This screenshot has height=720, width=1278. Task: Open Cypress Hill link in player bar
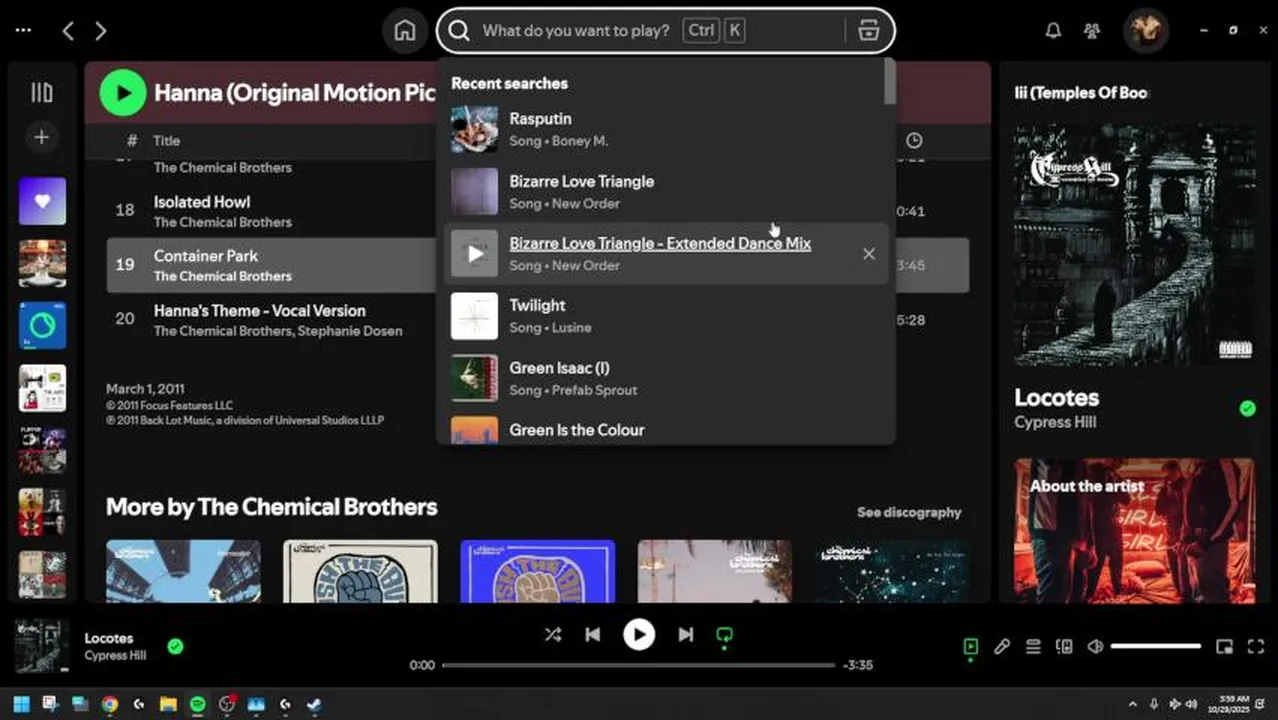tap(115, 656)
